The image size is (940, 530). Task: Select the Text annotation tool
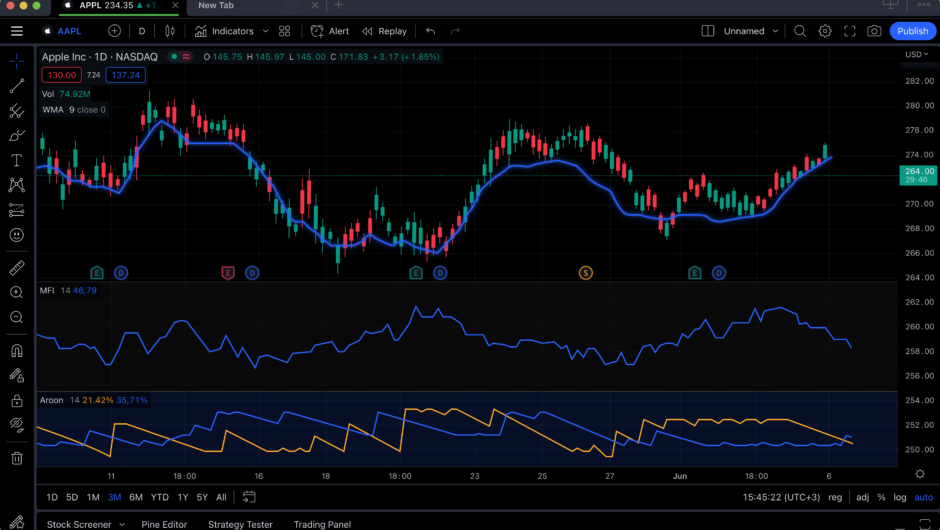[x=16, y=160]
